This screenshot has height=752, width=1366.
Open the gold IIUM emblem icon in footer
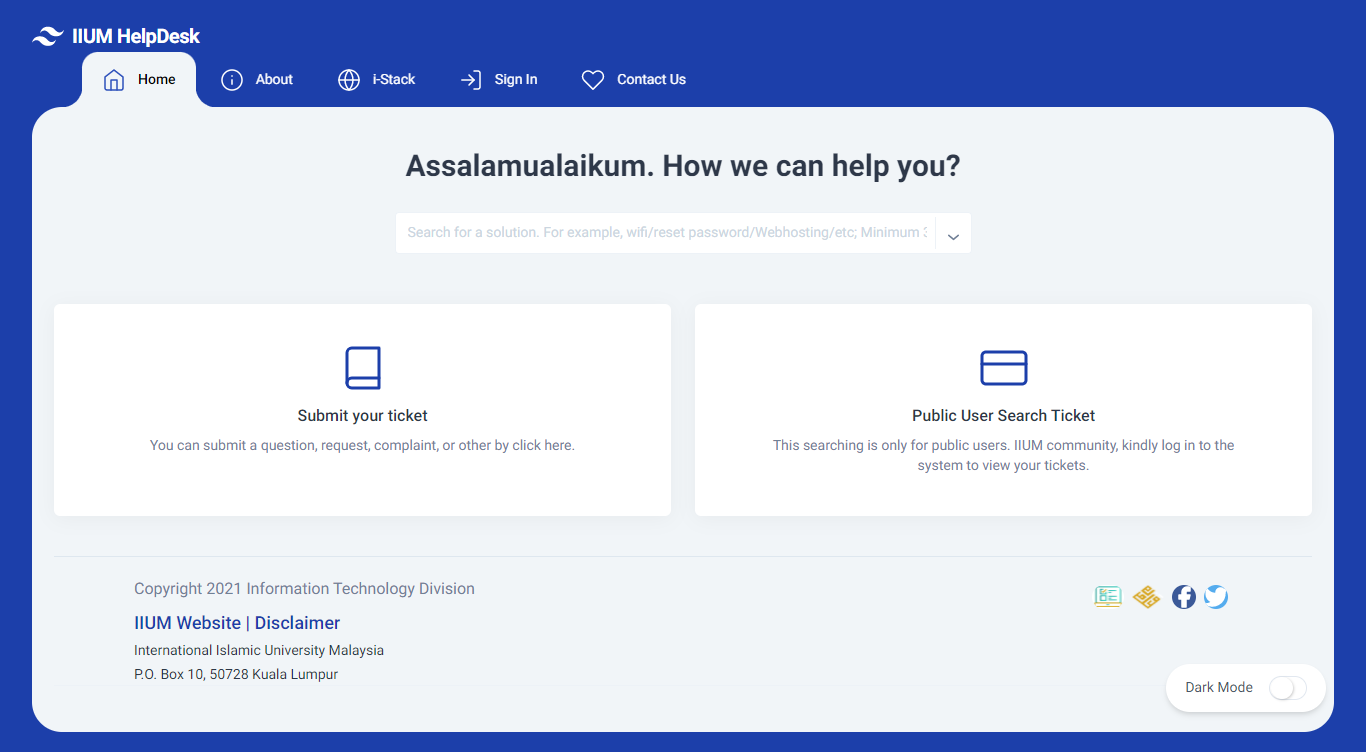[x=1146, y=597]
